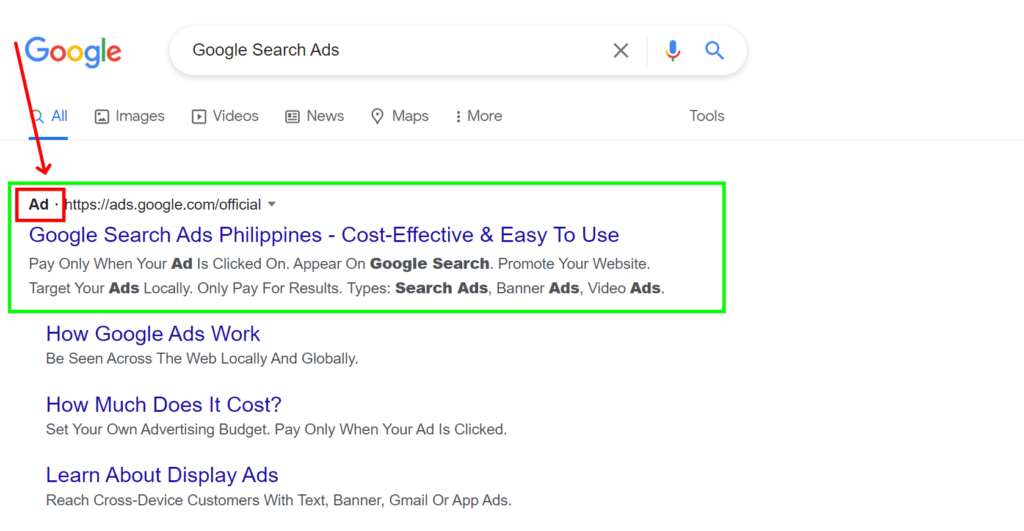1024x531 pixels.
Task: Open the How Google Ads Work sitelink
Action: click(x=153, y=334)
